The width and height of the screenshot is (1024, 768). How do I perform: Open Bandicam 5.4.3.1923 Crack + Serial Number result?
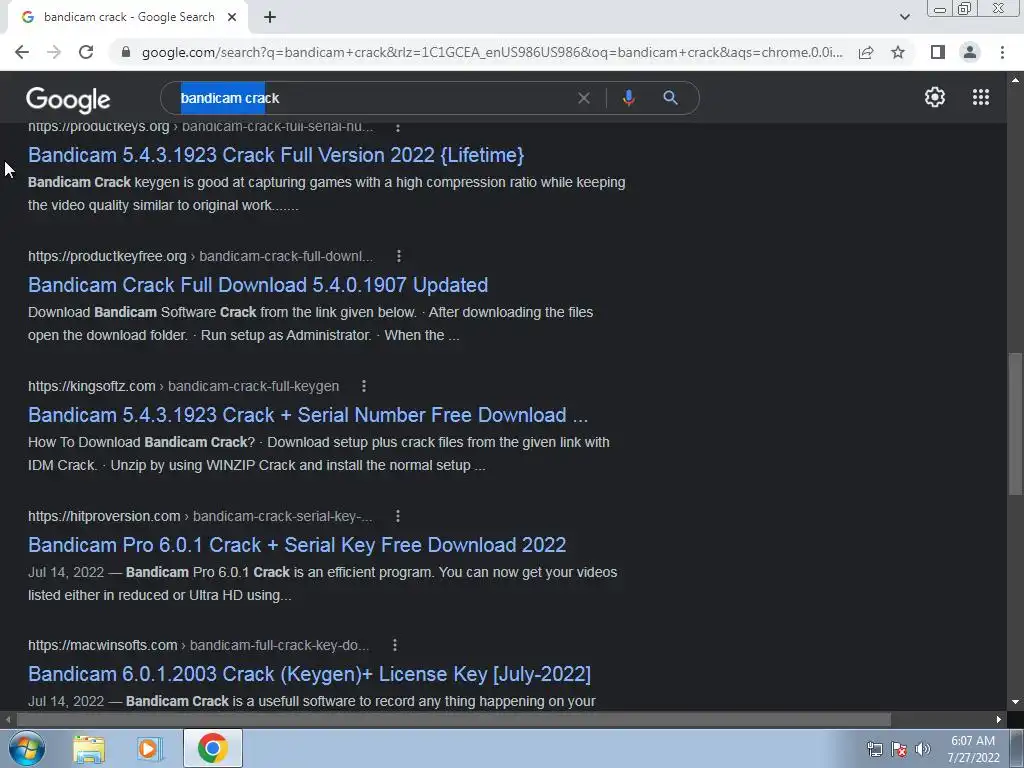308,415
